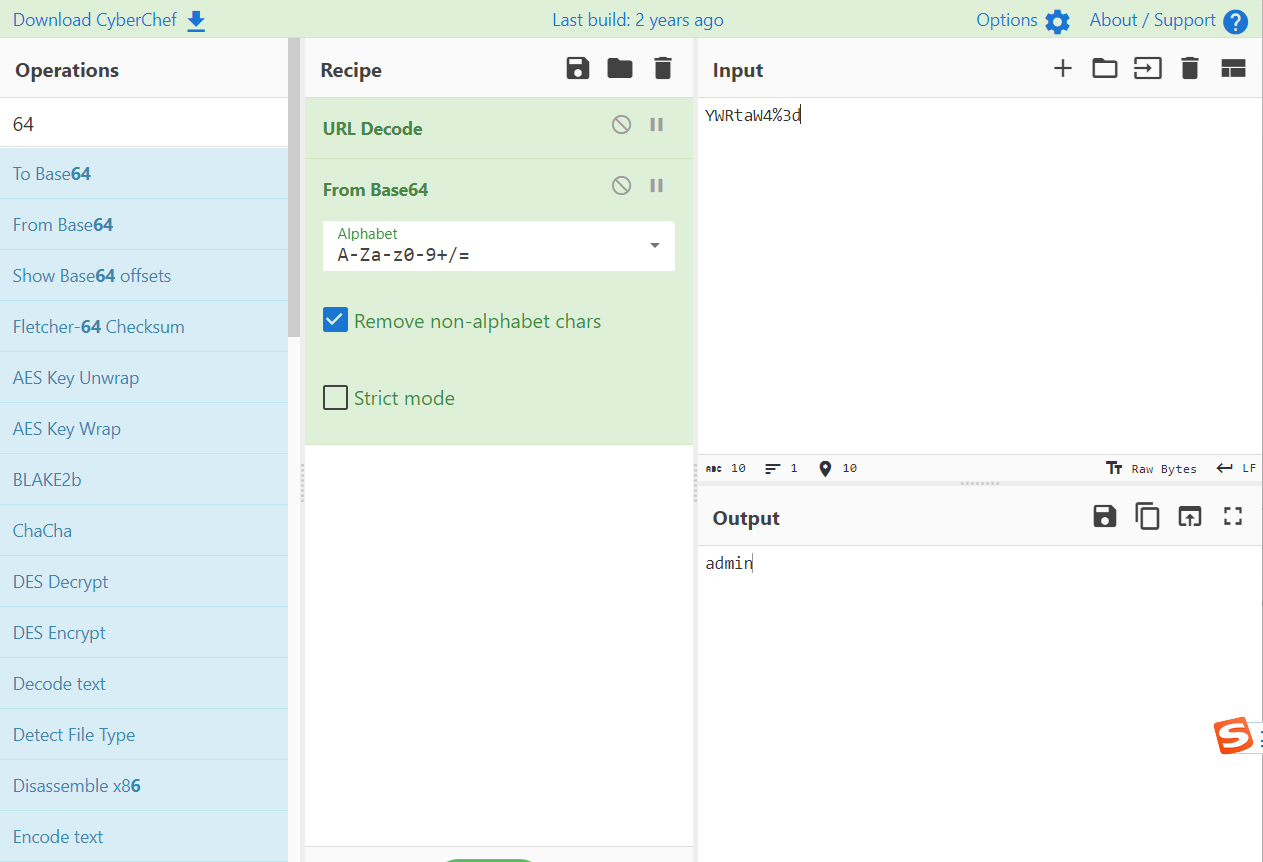Load a recipe via folder icon
Image resolution: width=1263 pixels, height=862 pixels.
pyautogui.click(x=620, y=69)
